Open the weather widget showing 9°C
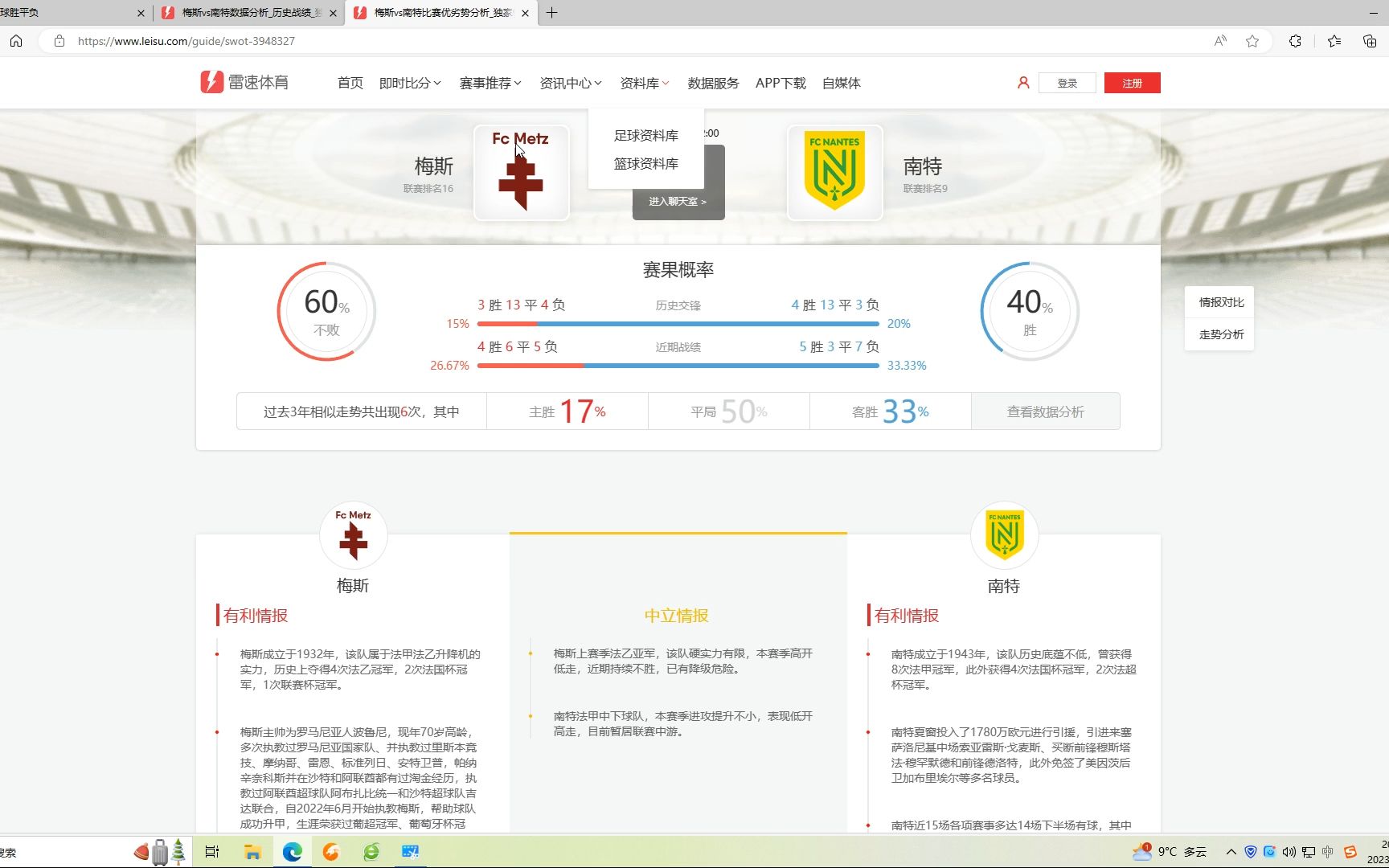This screenshot has height=868, width=1389. [1170, 852]
